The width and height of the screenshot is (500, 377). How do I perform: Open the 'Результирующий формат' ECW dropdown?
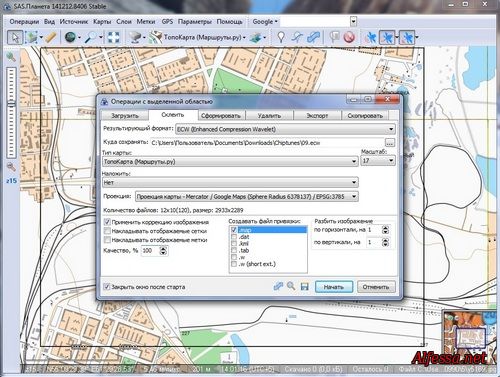click(285, 129)
